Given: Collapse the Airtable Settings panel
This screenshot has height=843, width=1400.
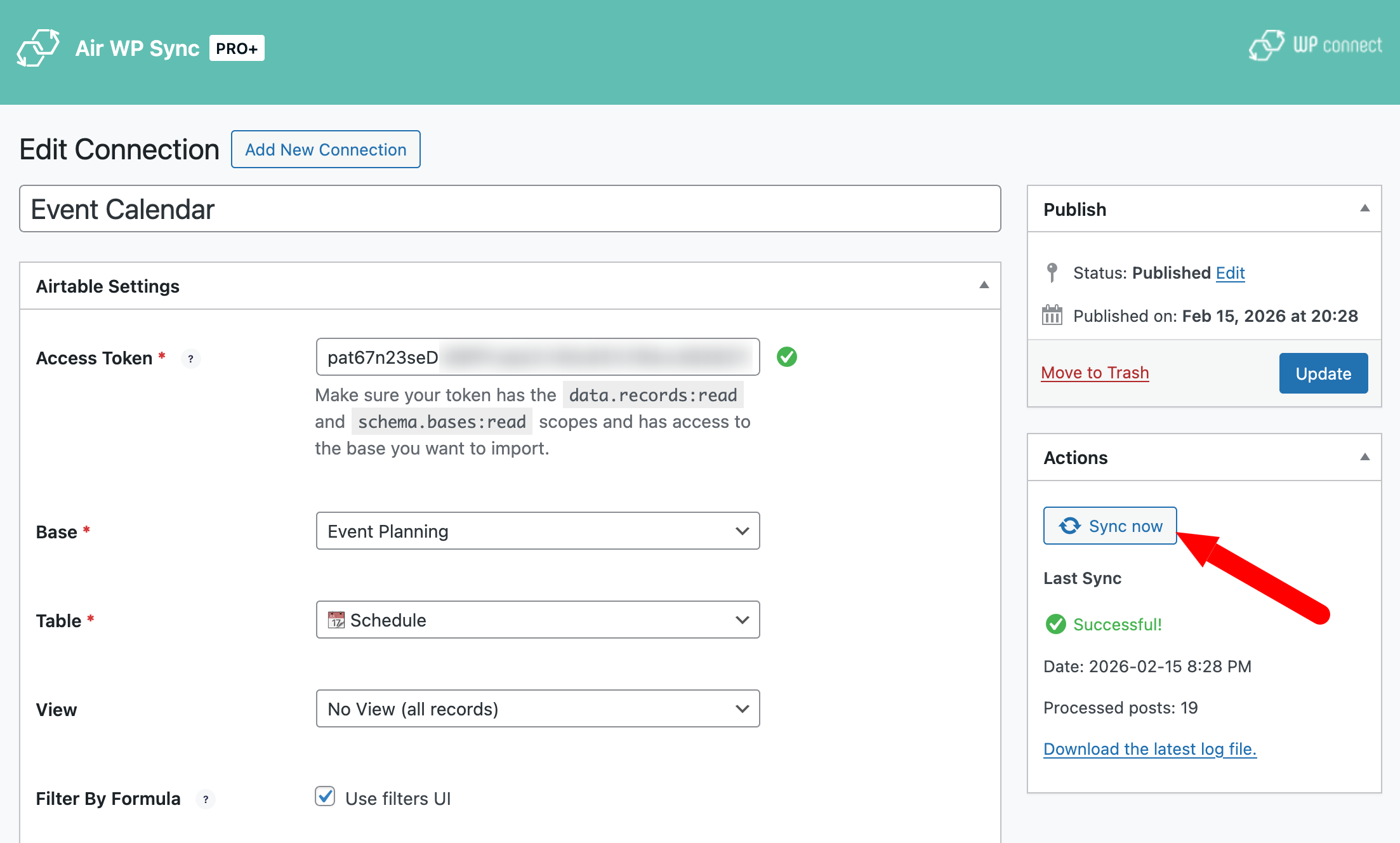Looking at the screenshot, I should (x=984, y=285).
